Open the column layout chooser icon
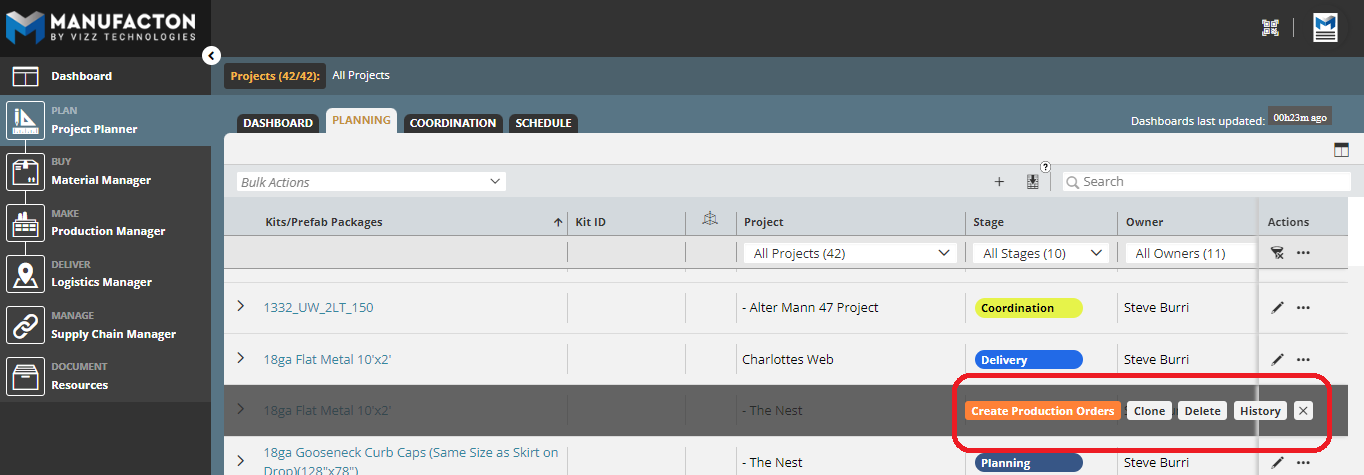The width and height of the screenshot is (1364, 475). [1340, 150]
